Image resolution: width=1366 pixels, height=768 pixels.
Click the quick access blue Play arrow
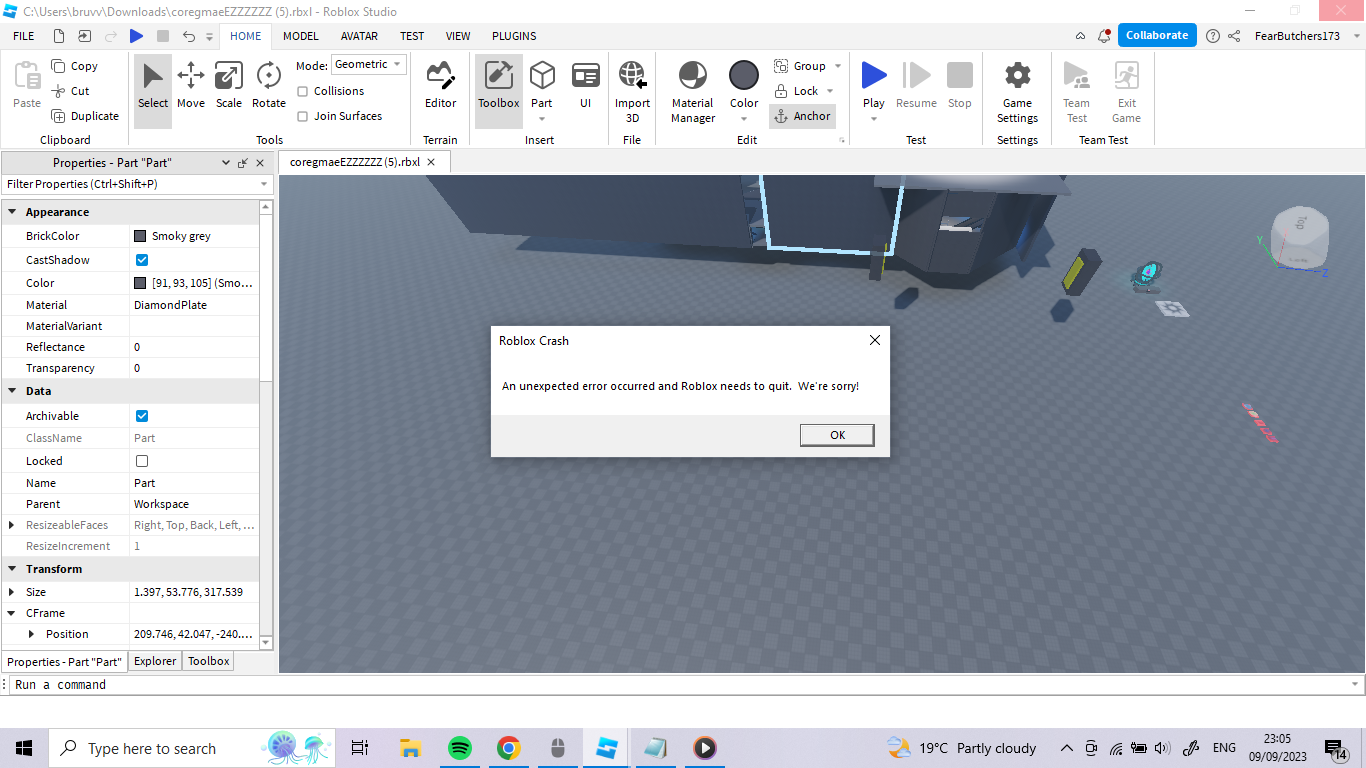point(136,36)
